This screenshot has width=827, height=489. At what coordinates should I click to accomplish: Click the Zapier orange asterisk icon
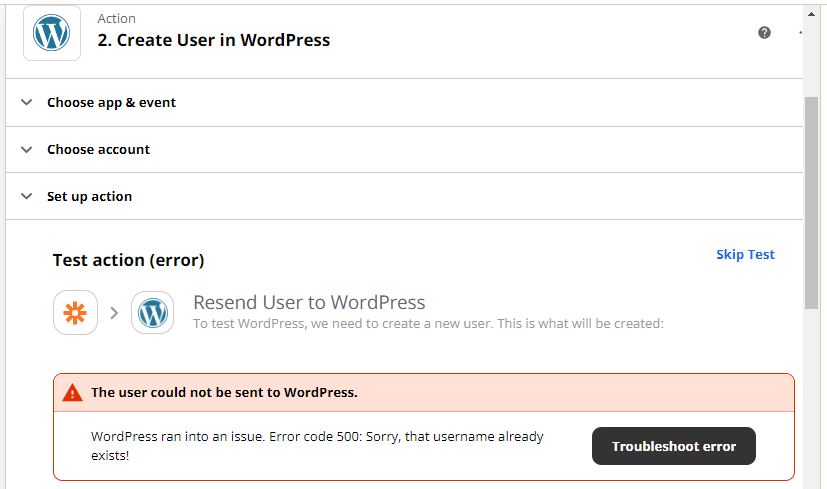pos(75,312)
